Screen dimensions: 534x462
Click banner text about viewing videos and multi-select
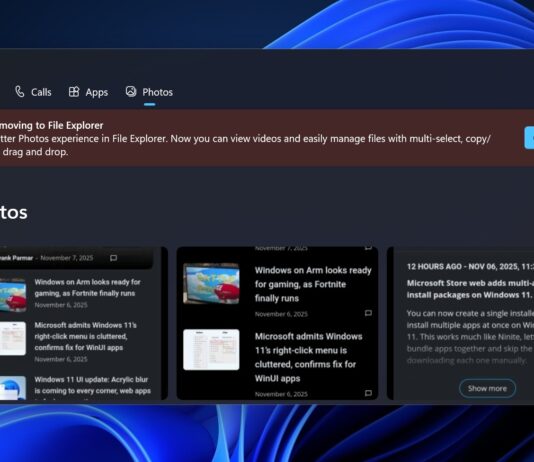(x=245, y=145)
